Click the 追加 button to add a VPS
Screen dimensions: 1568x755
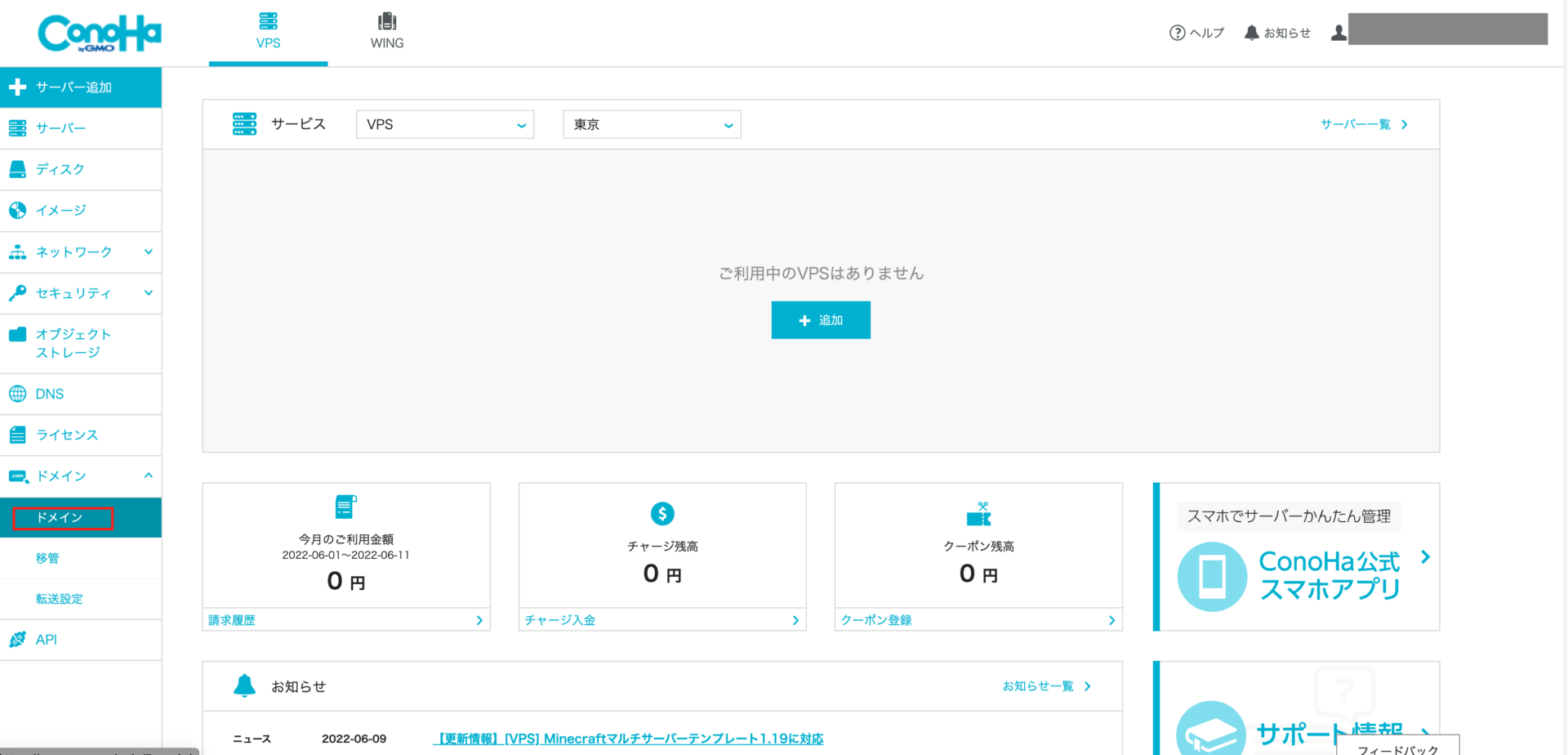820,319
